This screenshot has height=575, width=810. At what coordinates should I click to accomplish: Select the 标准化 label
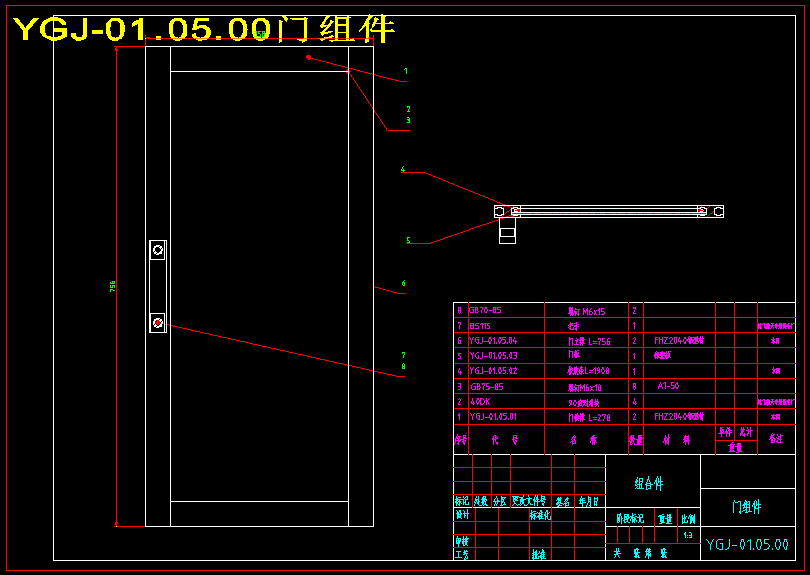[x=540, y=515]
